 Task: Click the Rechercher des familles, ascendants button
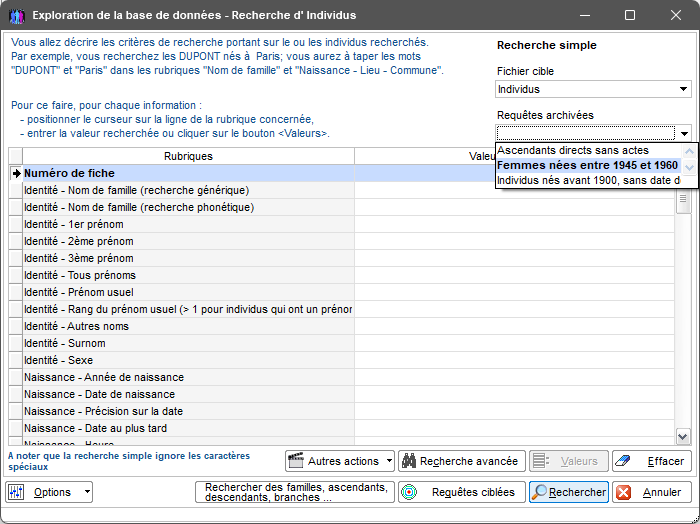295,492
